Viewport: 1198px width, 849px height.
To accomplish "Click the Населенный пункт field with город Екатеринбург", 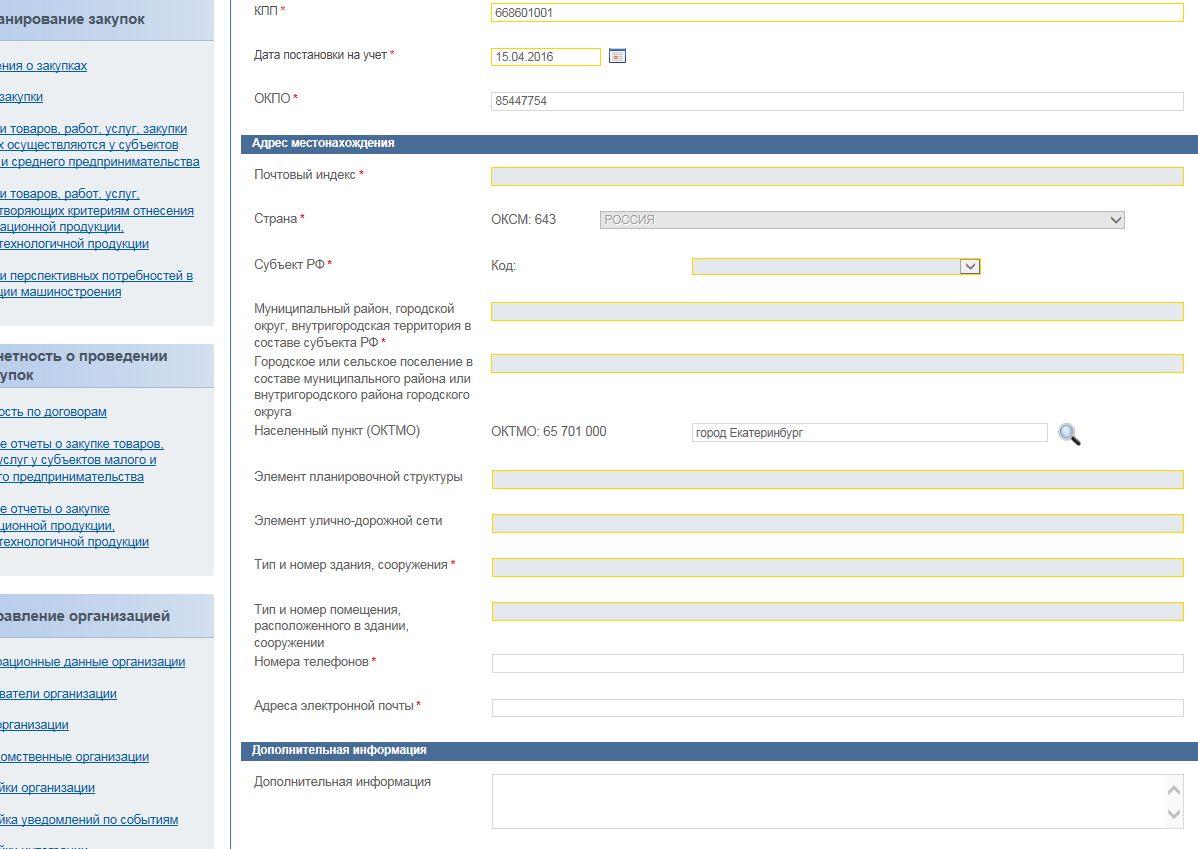I will (x=868, y=433).
